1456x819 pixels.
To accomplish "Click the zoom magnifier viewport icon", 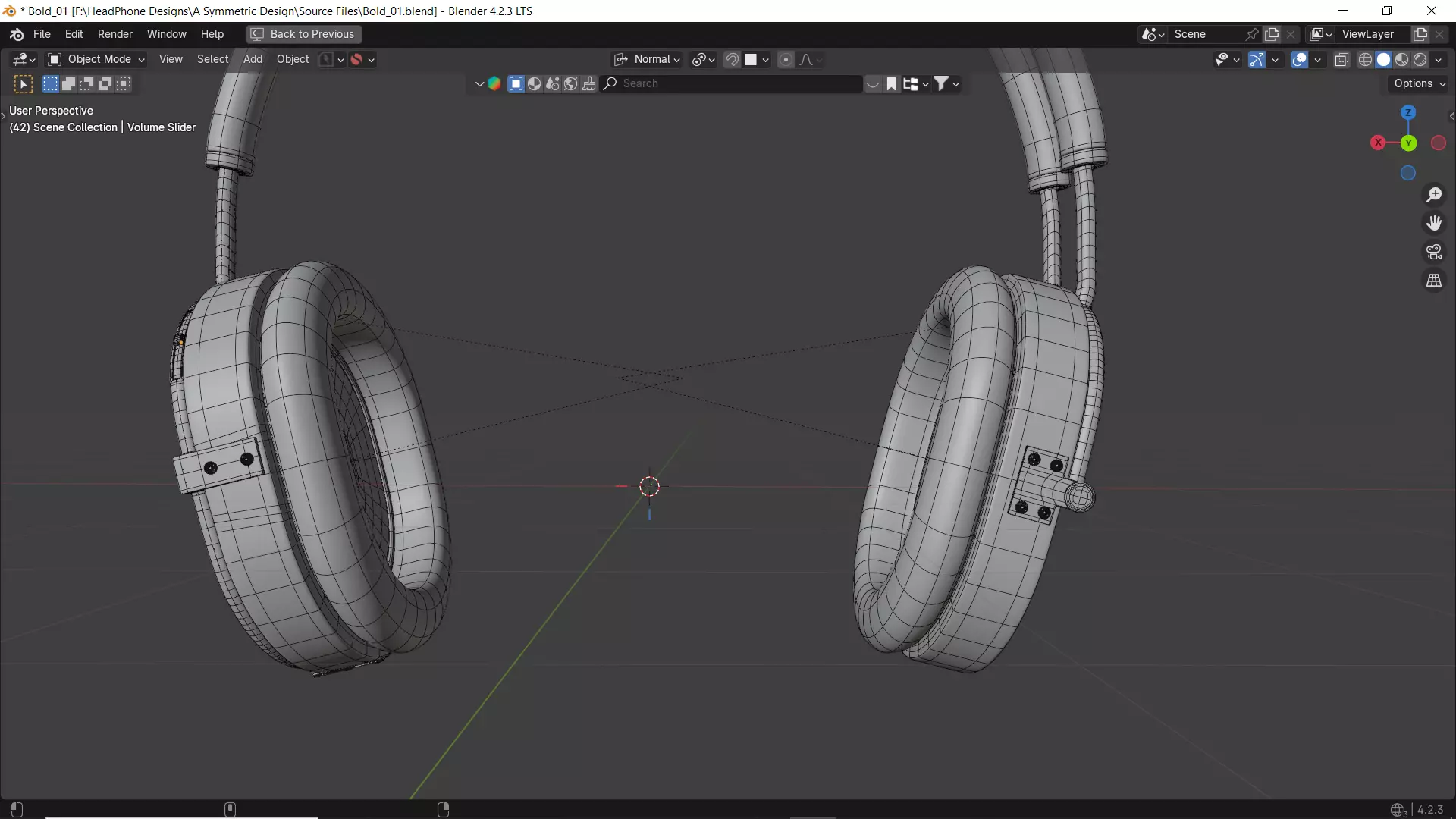I will click(x=1434, y=195).
